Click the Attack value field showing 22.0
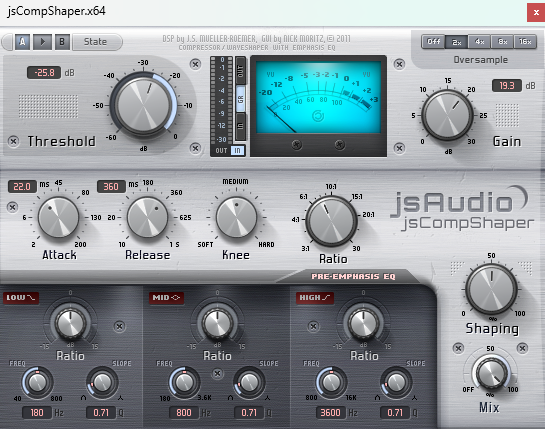The image size is (545, 429). pos(22,187)
